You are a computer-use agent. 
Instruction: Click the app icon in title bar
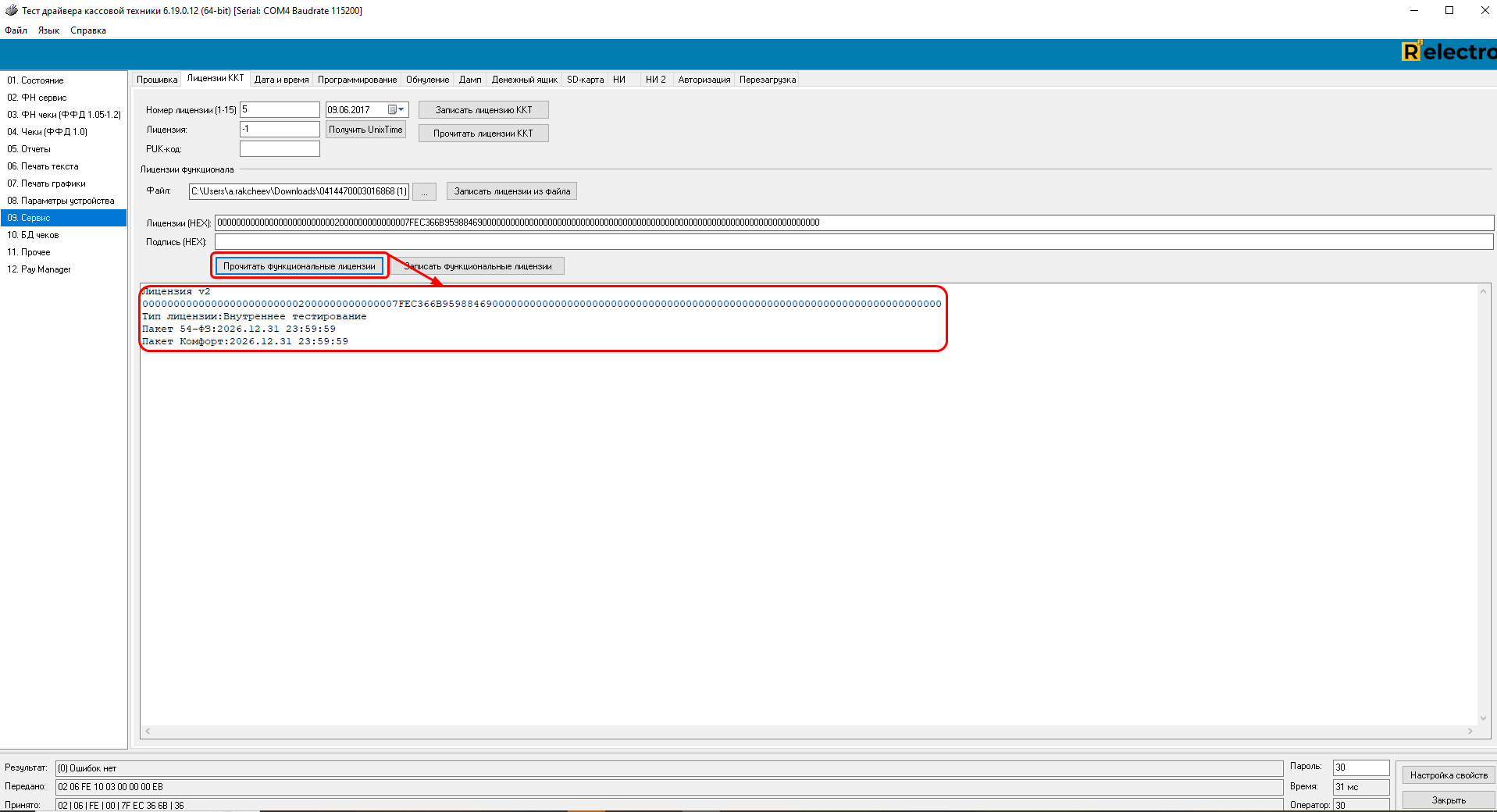coord(11,10)
